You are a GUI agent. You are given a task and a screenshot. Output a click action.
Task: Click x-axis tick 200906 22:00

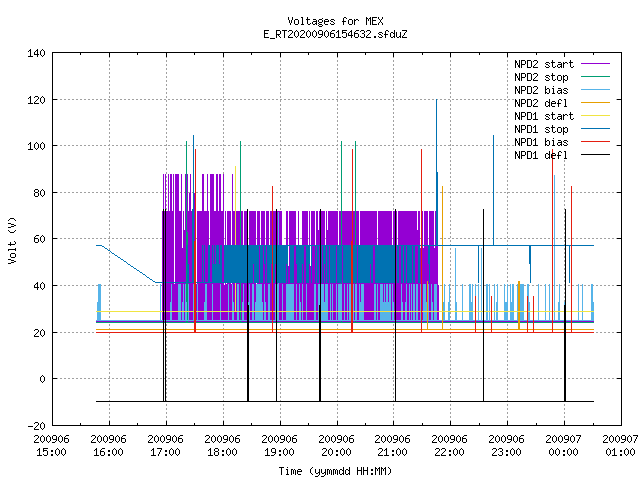449,445
